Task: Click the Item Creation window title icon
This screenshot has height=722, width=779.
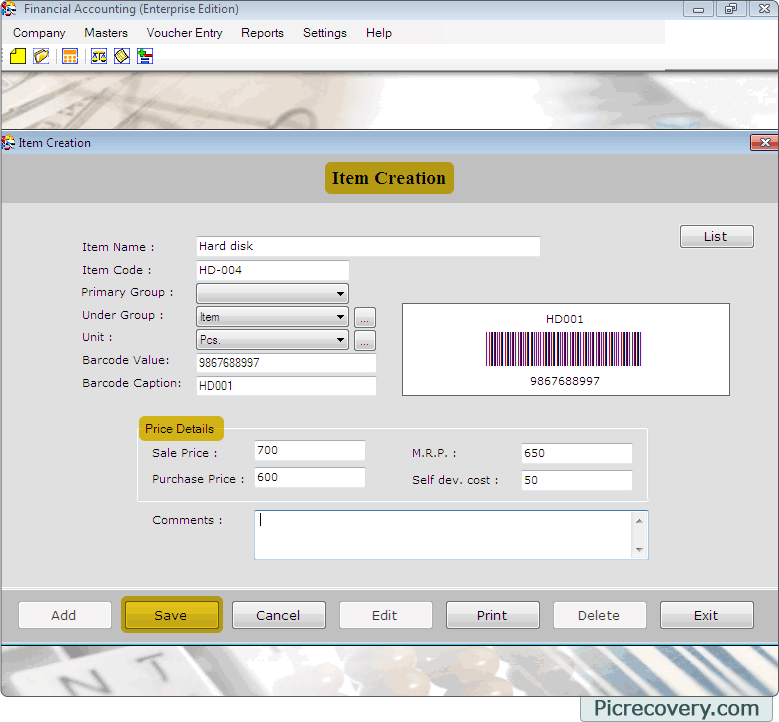Action: click(8, 143)
